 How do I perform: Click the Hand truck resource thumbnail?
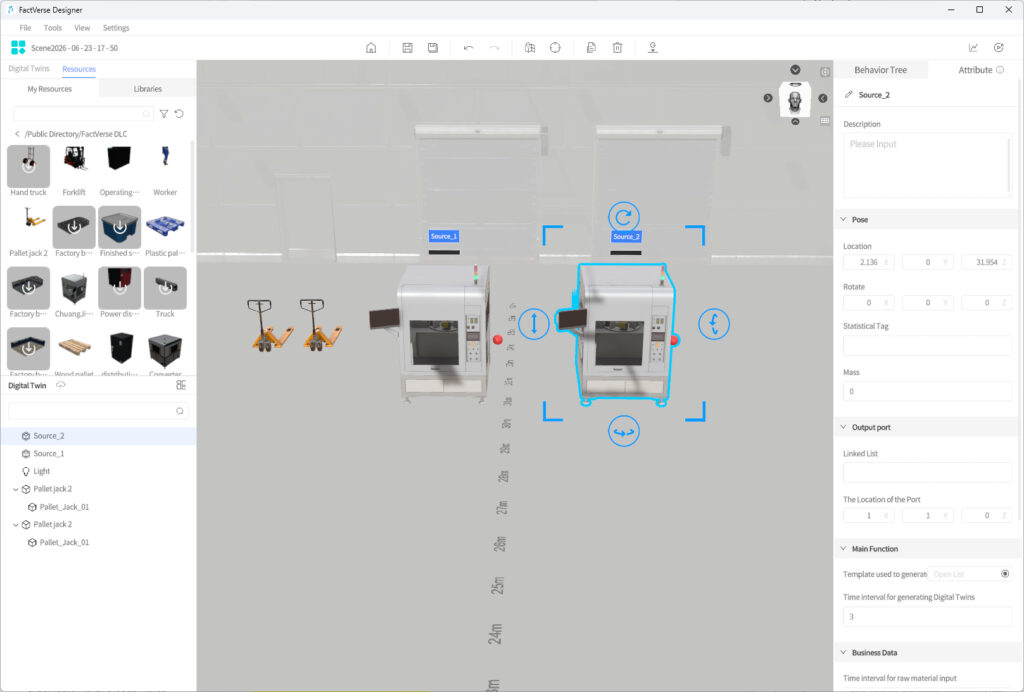28,166
